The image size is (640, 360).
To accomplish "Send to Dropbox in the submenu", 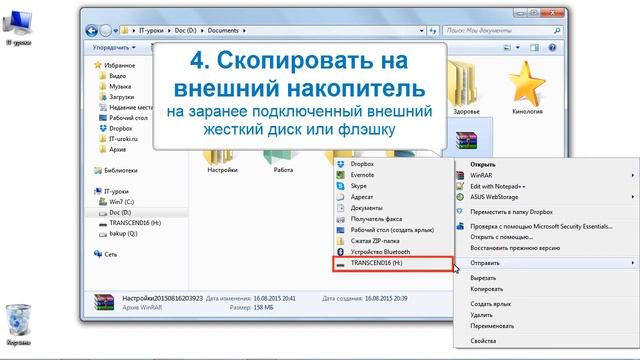I will 393,164.
